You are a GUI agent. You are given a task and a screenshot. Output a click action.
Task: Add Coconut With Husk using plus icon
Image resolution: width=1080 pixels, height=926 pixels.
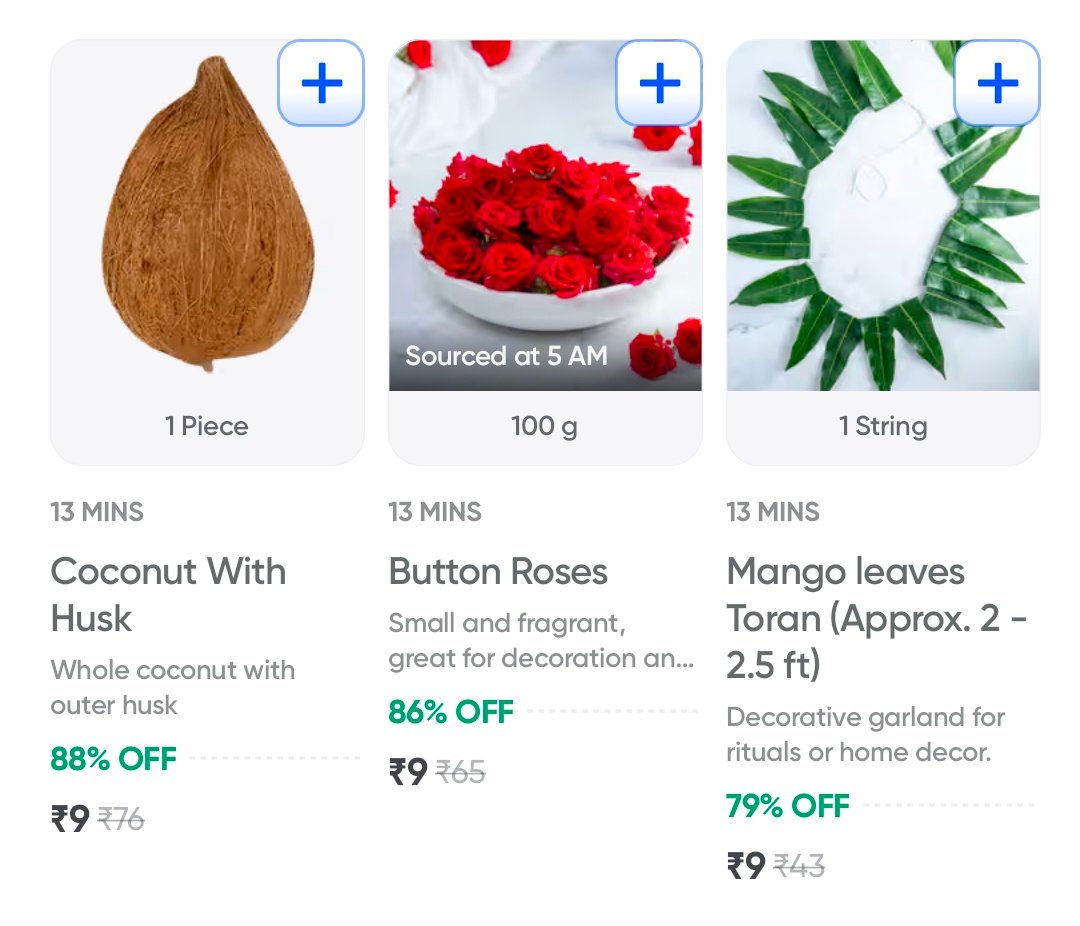[x=321, y=83]
